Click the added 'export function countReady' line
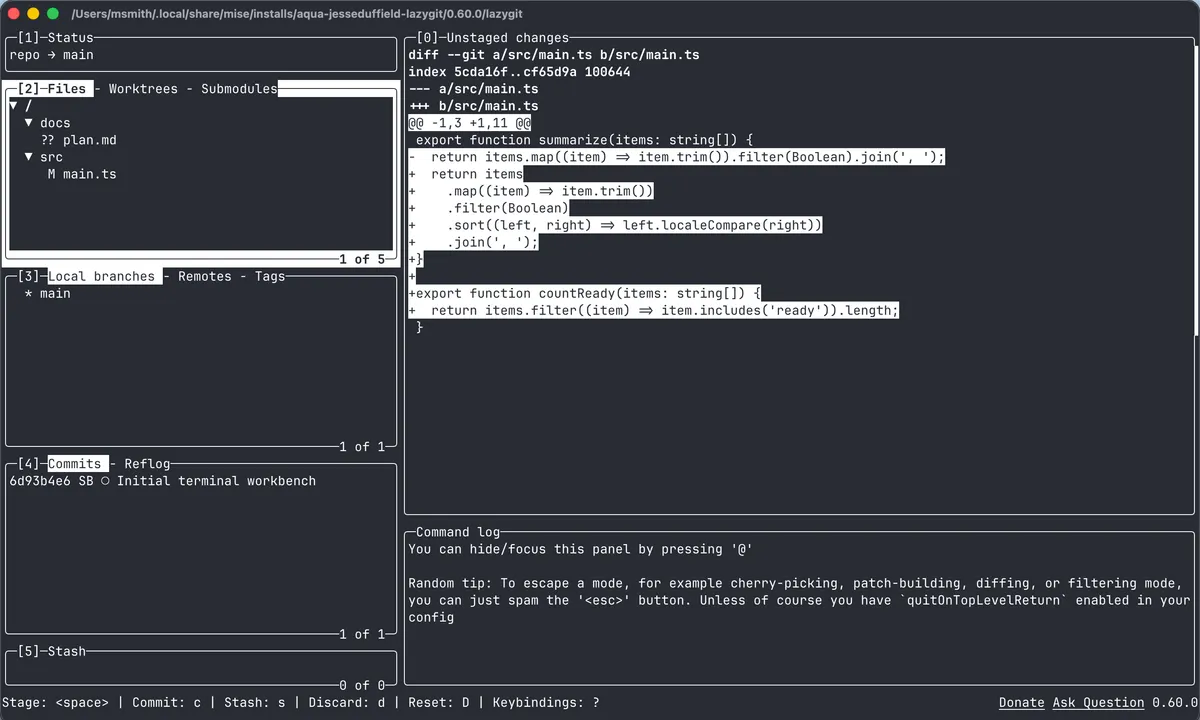 (x=585, y=294)
